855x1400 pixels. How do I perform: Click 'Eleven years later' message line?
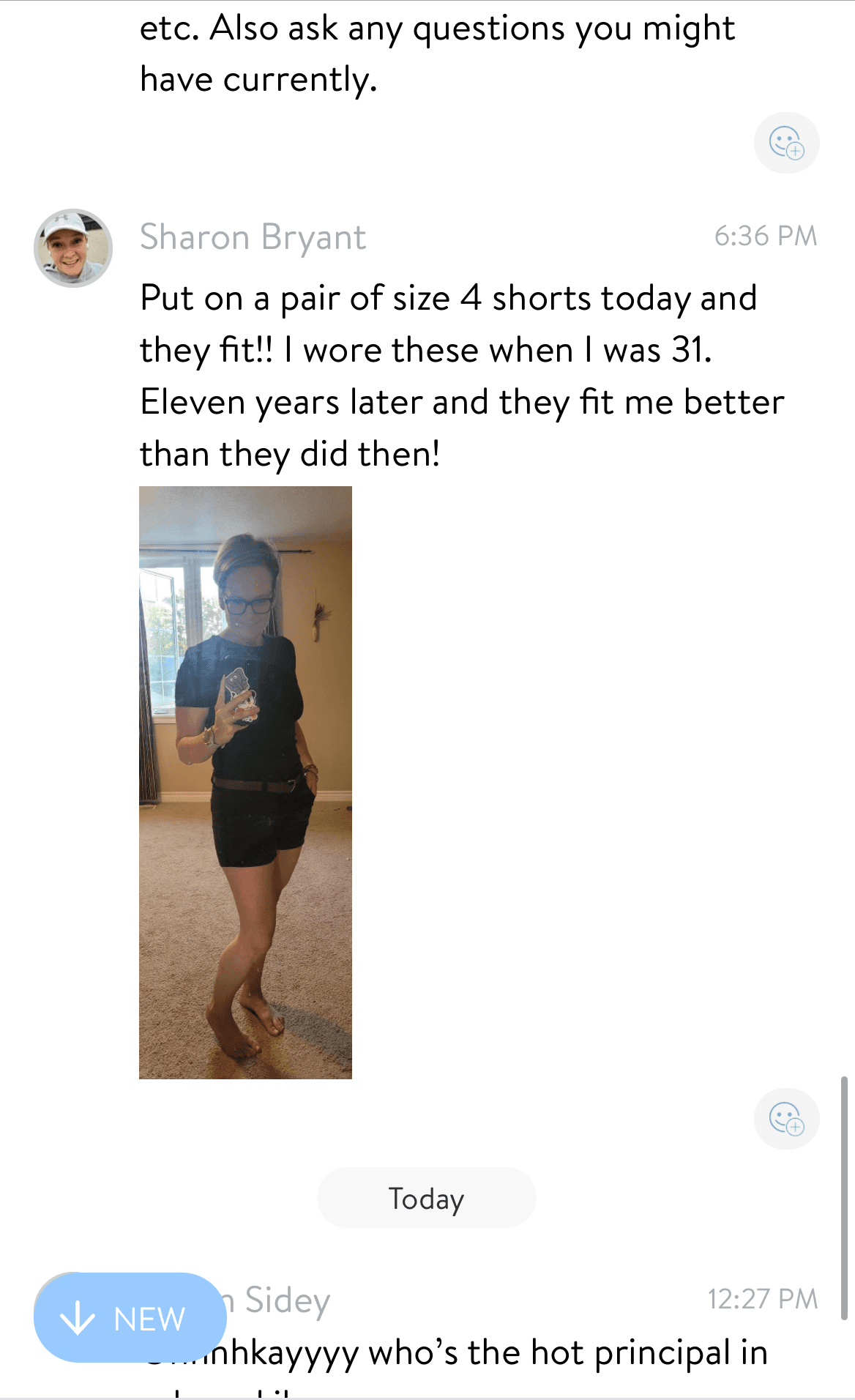point(462,402)
